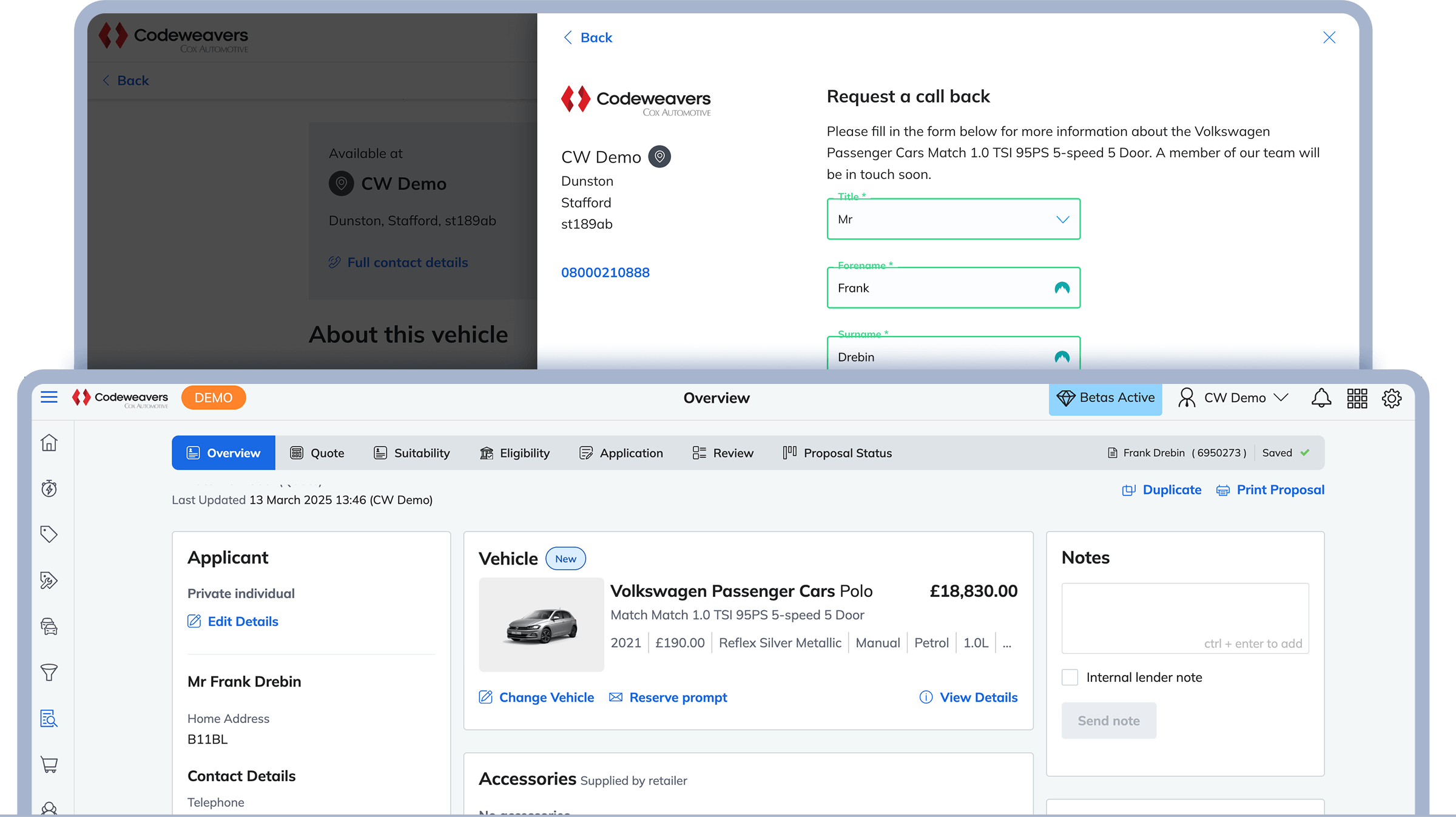
Task: Click phone number 08000210888
Action: click(x=605, y=272)
